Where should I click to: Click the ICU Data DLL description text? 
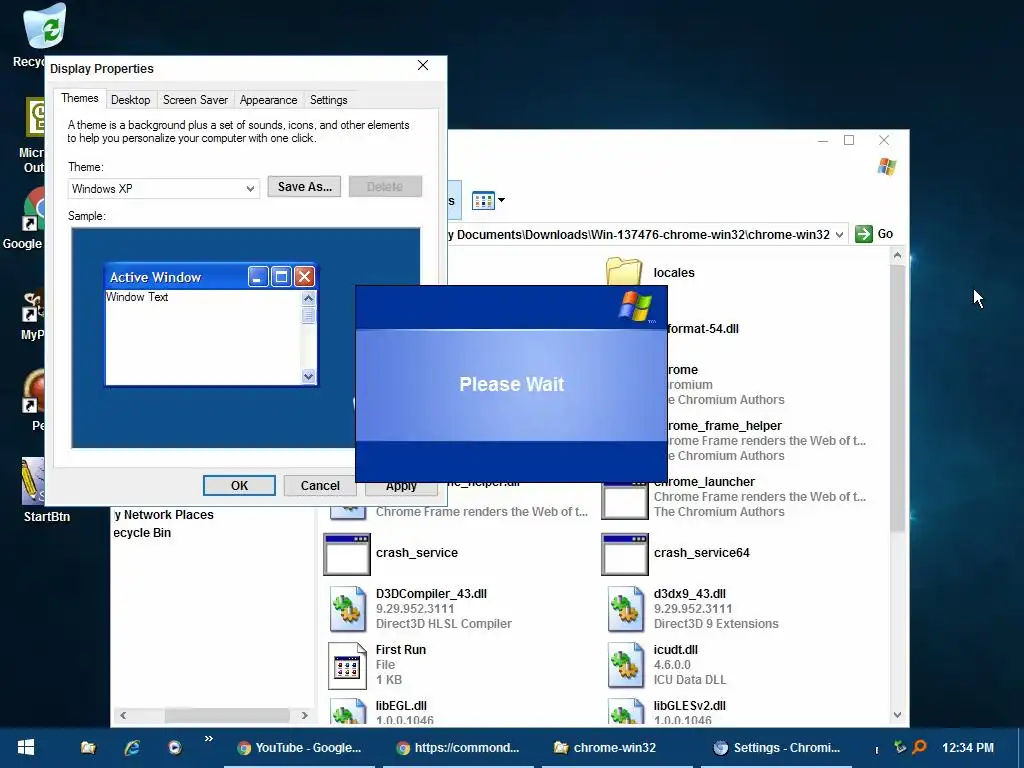[690, 680]
